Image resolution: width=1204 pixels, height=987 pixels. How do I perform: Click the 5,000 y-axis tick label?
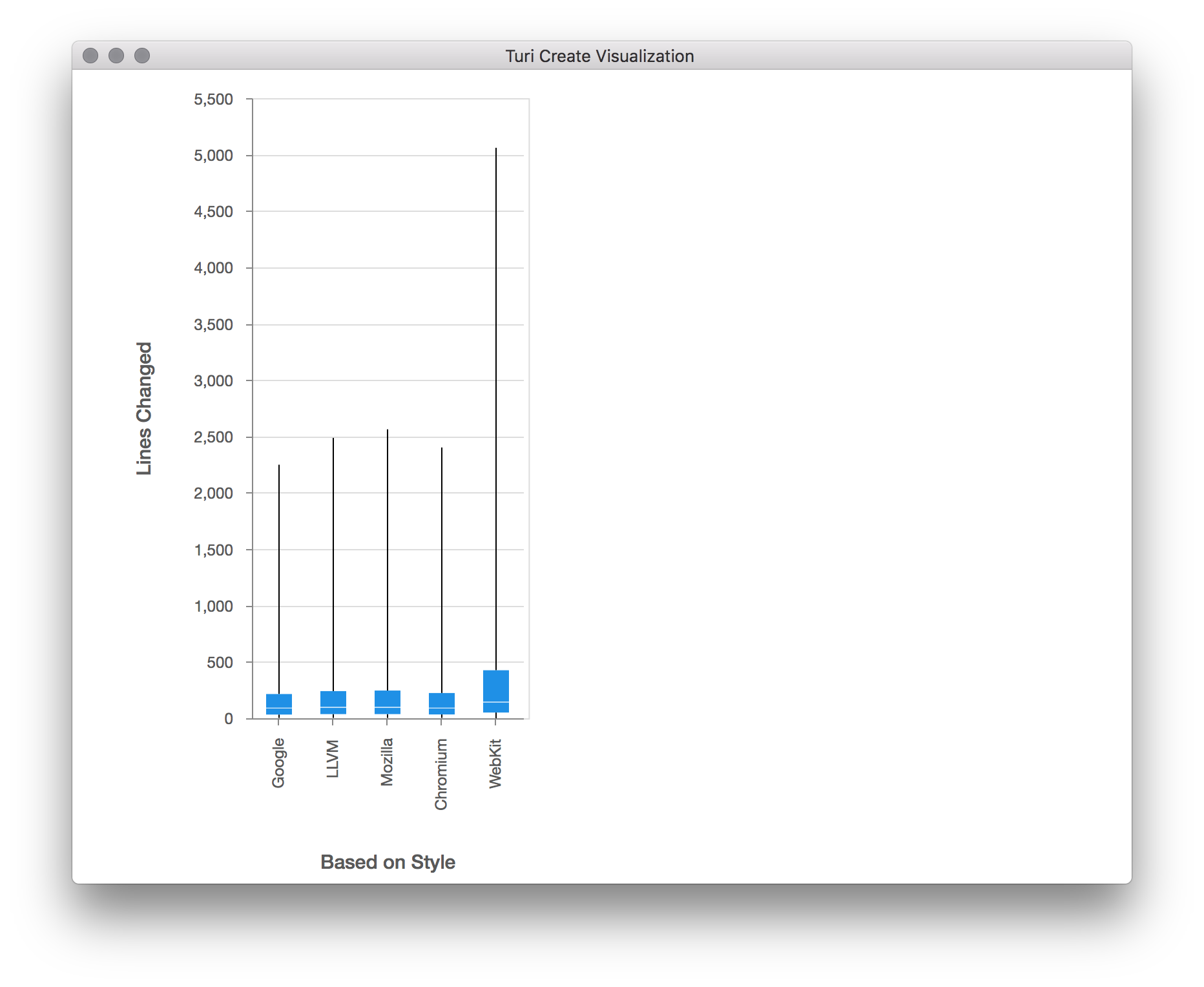[213, 156]
